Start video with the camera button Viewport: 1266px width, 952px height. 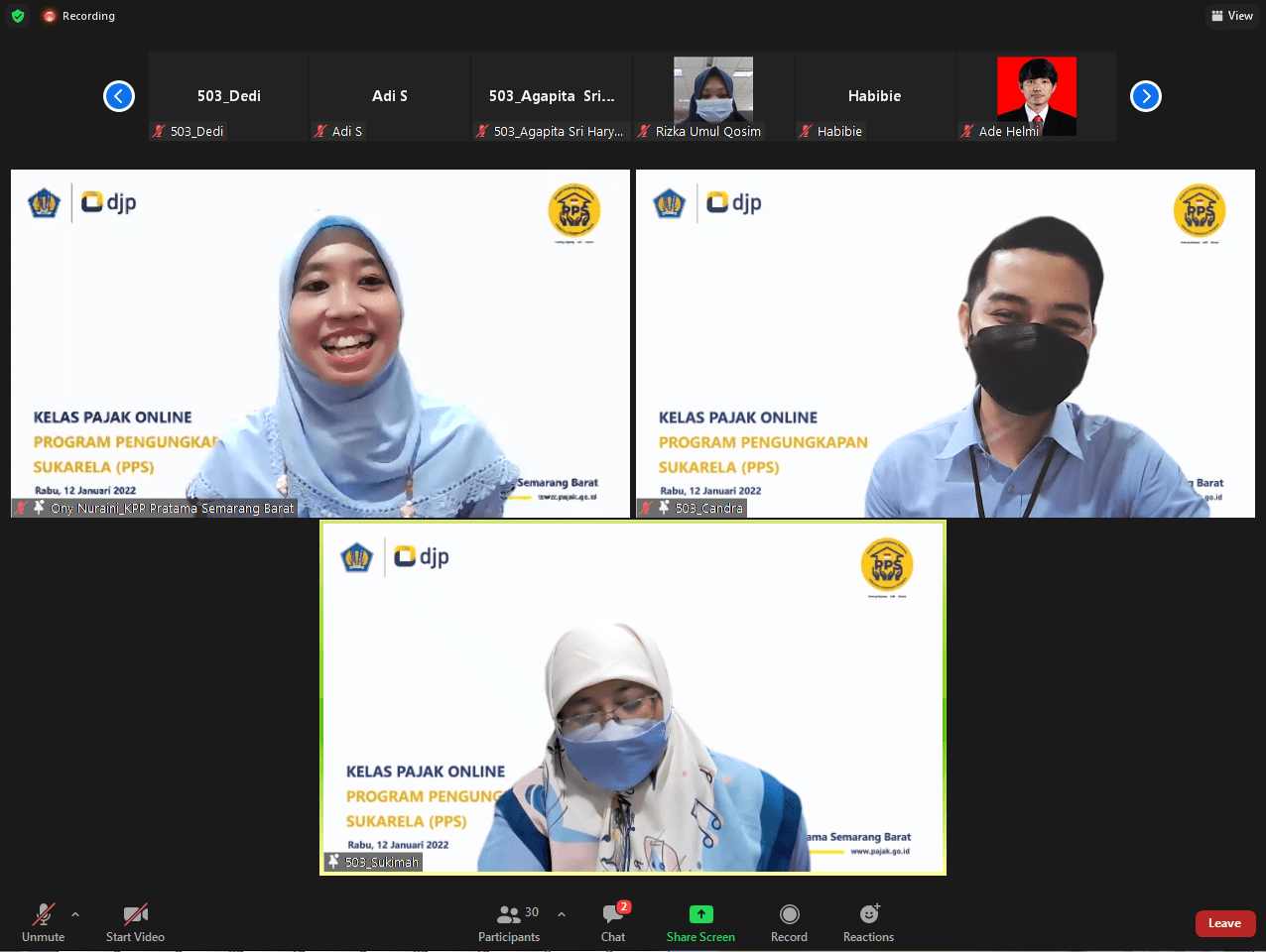135,922
